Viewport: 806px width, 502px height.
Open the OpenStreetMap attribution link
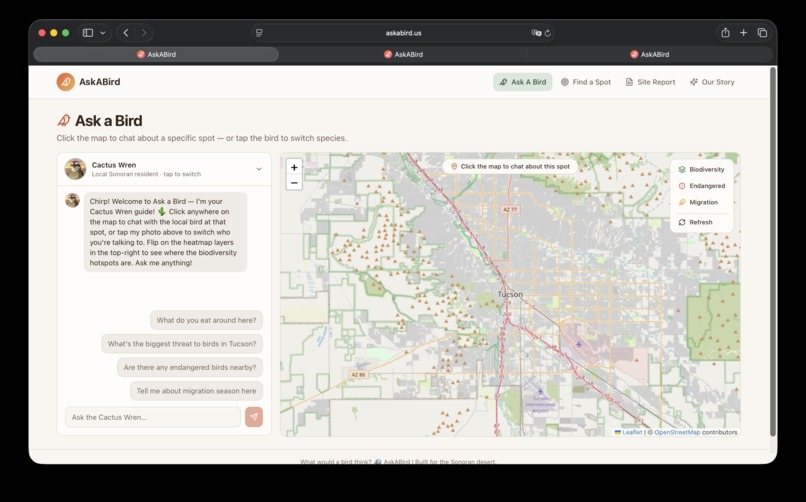coord(677,432)
